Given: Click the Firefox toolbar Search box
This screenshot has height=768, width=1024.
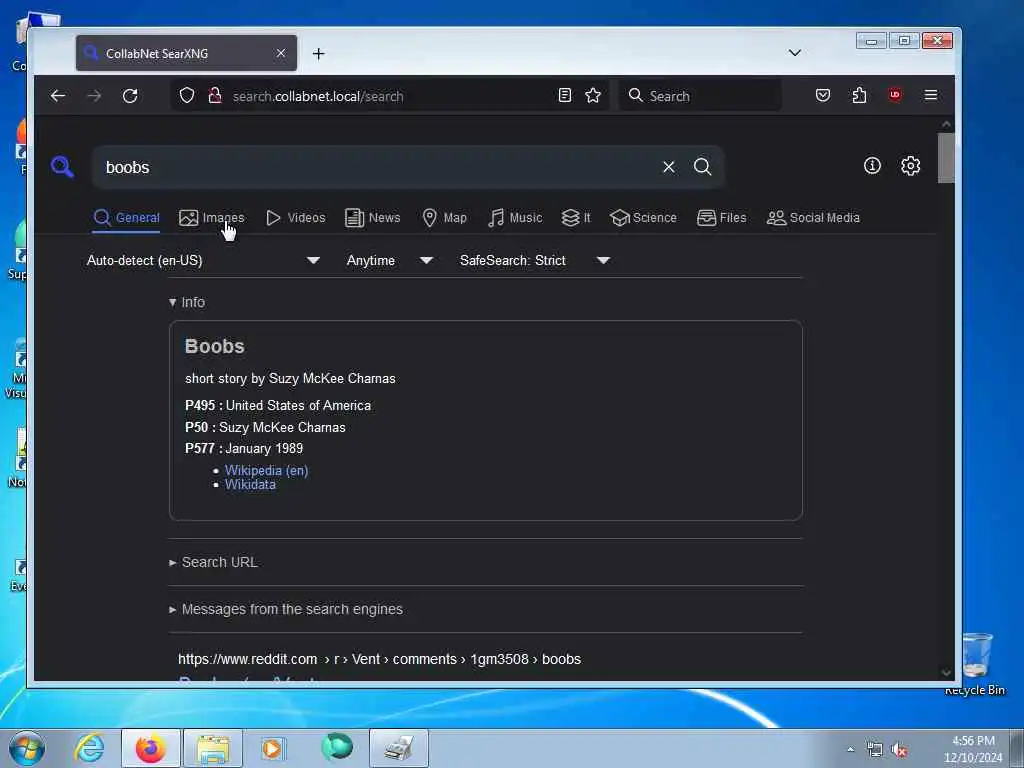Looking at the screenshot, I should click(x=702, y=96).
